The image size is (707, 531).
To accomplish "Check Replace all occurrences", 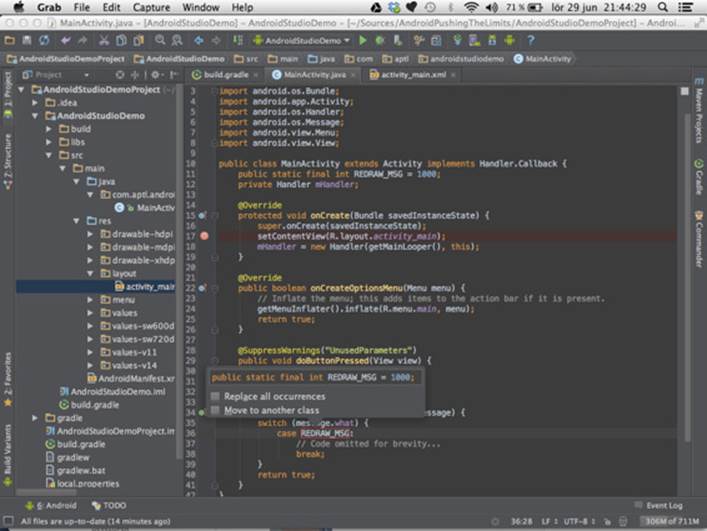I will click(215, 396).
